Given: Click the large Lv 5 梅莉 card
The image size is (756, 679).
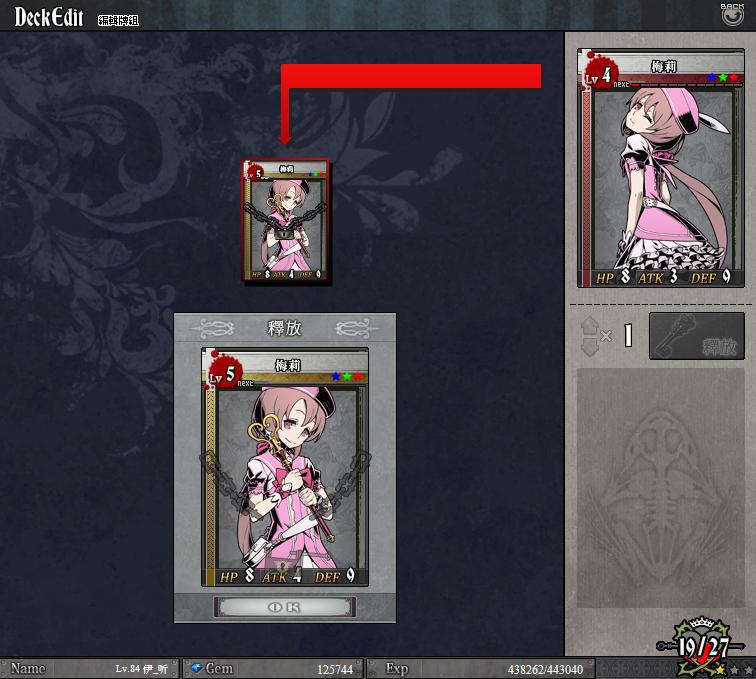Looking at the screenshot, I should [x=285, y=467].
